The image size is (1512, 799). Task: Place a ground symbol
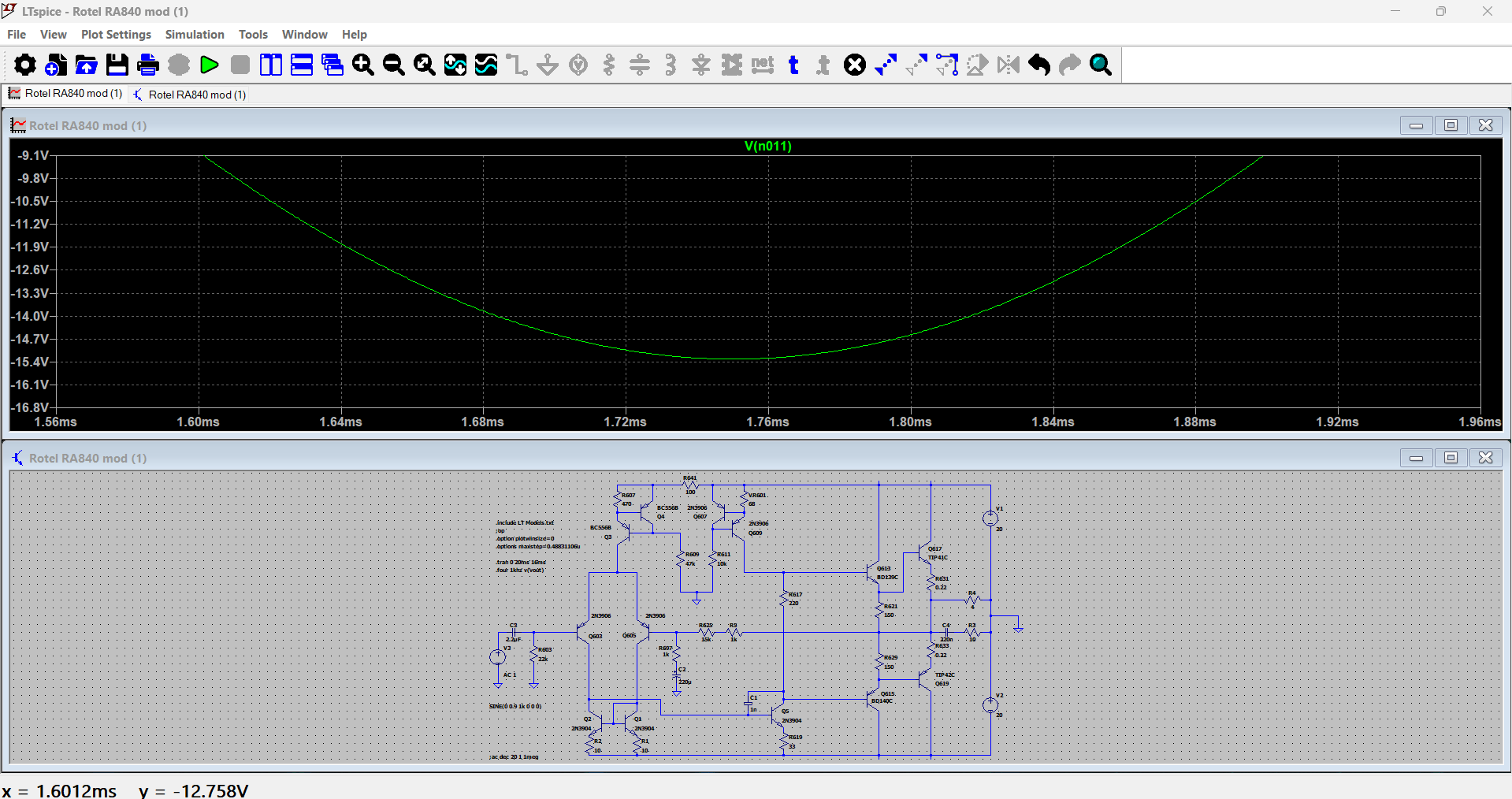(x=547, y=65)
